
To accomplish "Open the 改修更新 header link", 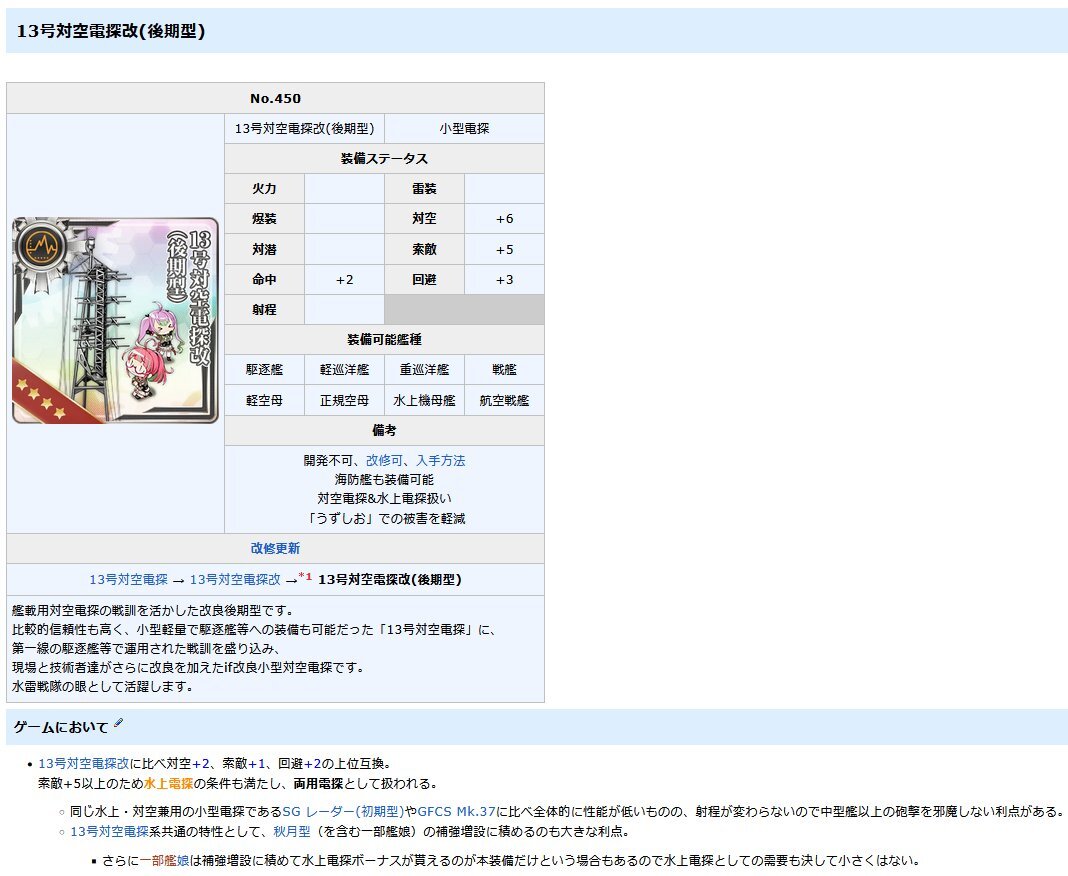I will coord(275,548).
